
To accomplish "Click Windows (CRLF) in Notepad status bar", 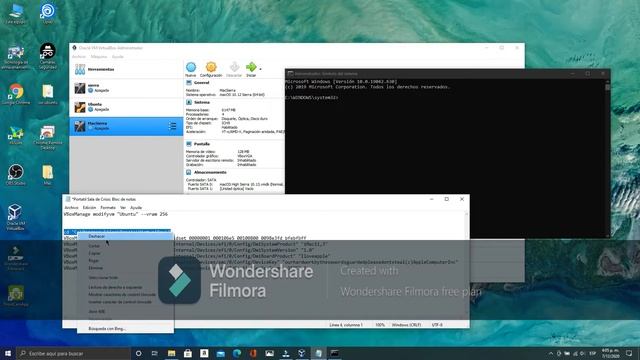I will pyautogui.click(x=406, y=325).
